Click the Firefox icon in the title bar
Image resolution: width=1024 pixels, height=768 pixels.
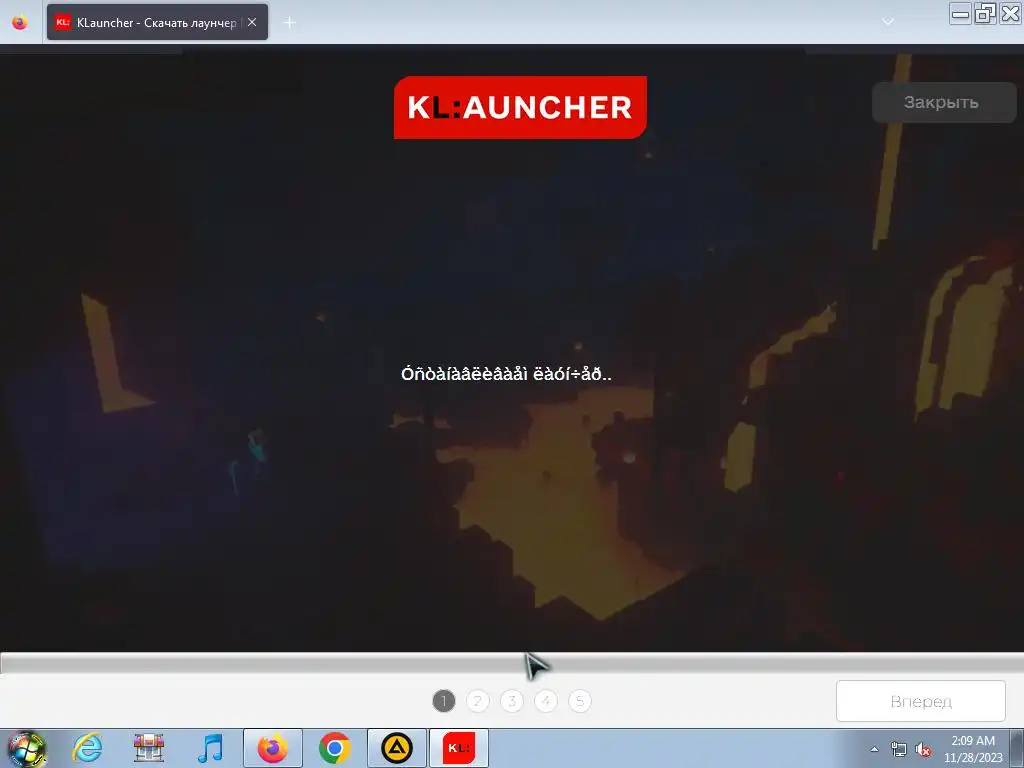click(20, 22)
